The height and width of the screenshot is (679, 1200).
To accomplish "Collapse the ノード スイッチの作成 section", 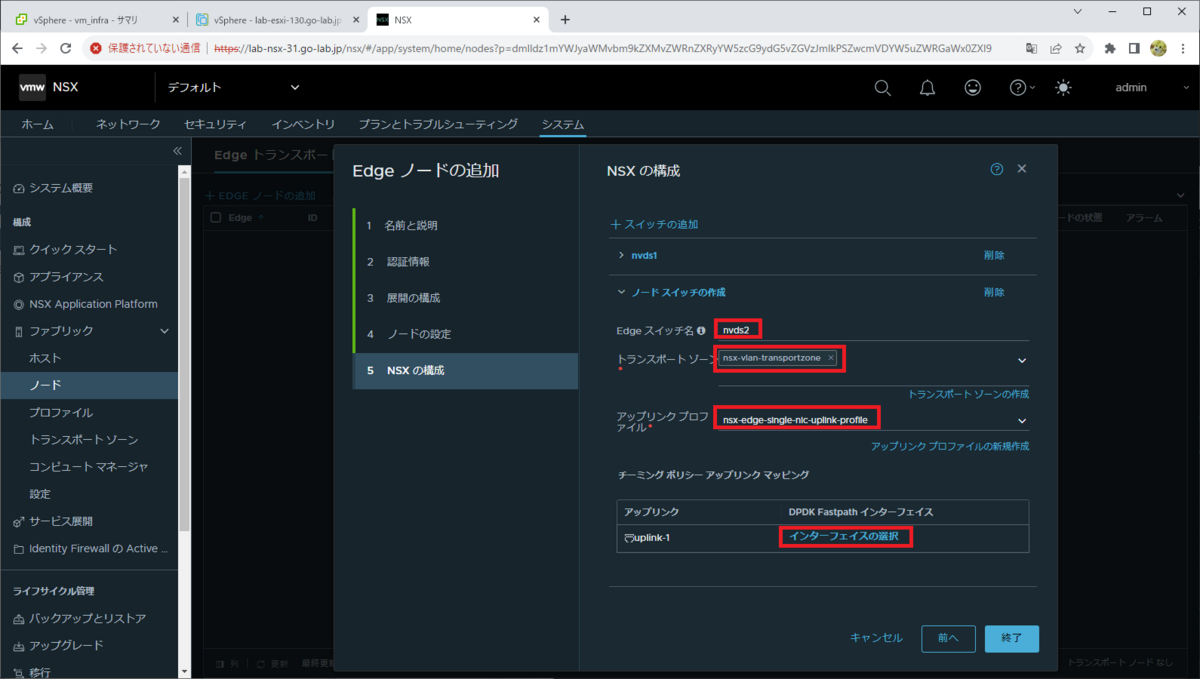I will 621,293.
